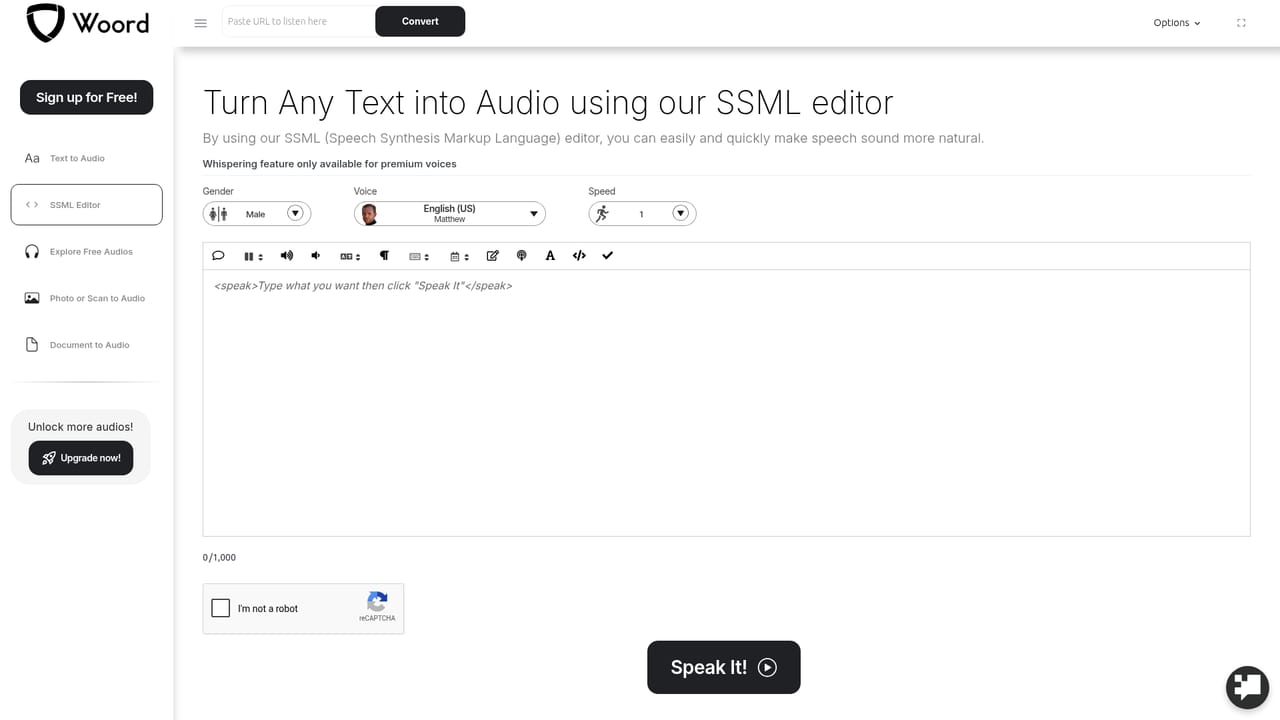
Task: Open the two-box icon dropdown in toolbar
Action: click(x=349, y=256)
